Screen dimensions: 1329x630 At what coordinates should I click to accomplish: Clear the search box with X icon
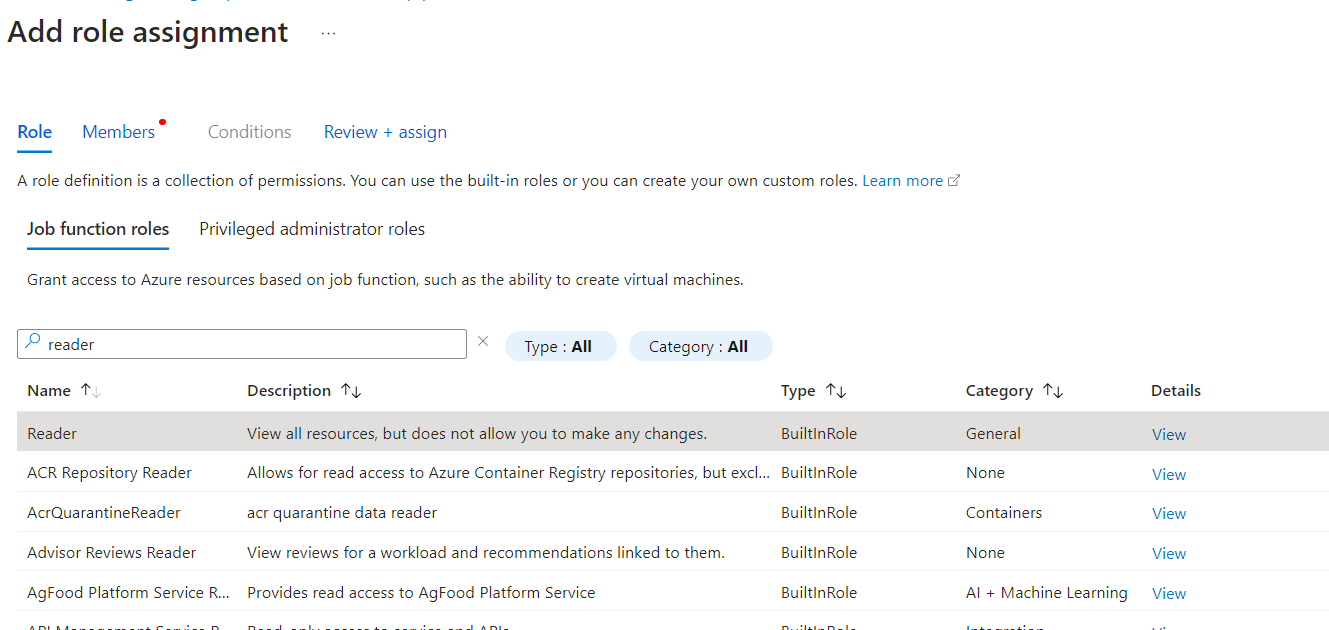(483, 342)
